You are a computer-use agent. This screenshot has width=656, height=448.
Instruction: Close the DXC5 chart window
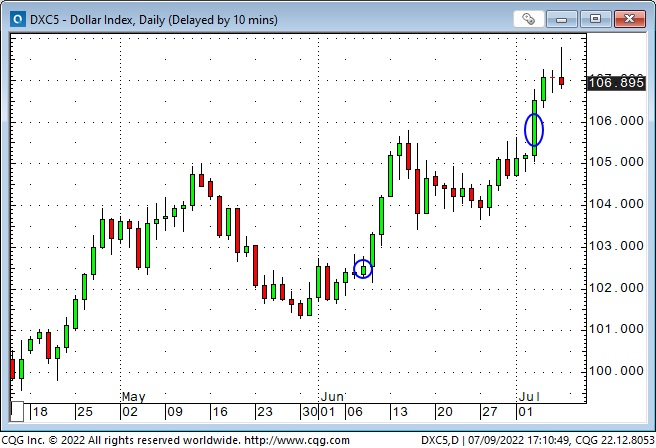coord(629,19)
